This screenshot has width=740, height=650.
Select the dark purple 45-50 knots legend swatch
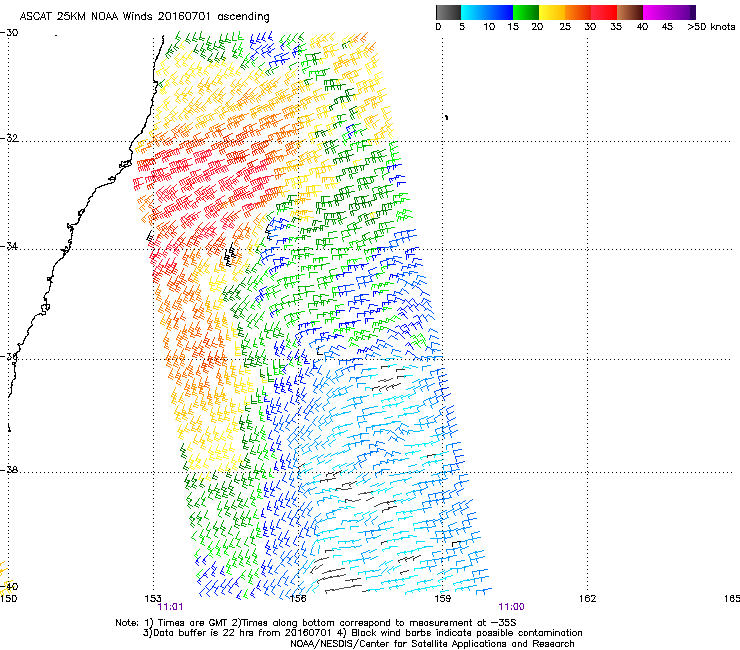click(x=682, y=12)
